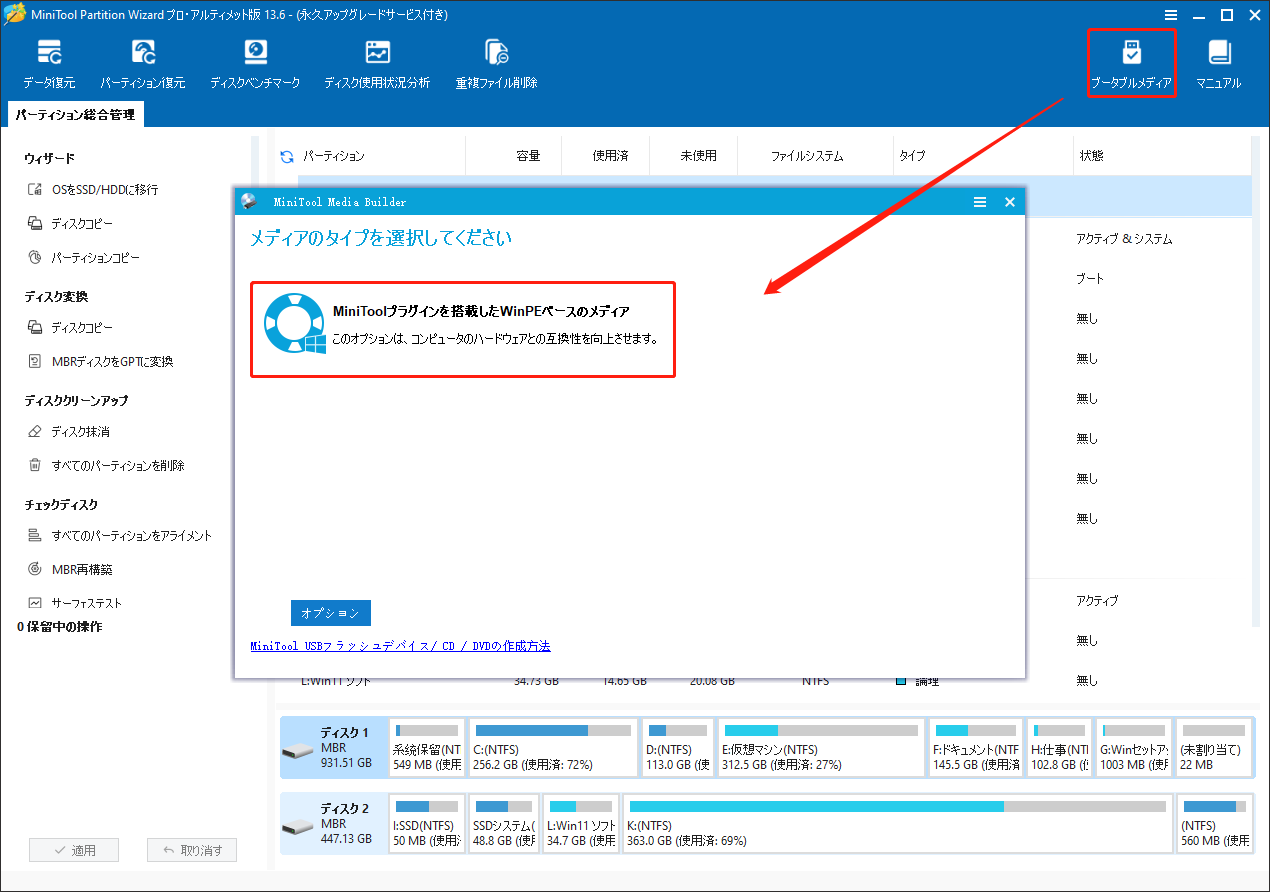Switch to the パーティション総合管理 tab
1270x892 pixels.
tap(75, 115)
